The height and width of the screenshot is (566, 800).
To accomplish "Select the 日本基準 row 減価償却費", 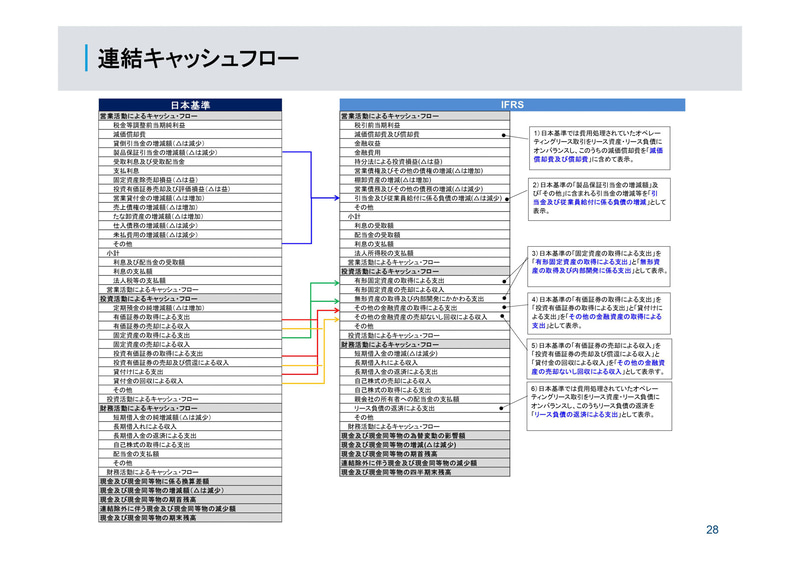I will click(x=190, y=134).
